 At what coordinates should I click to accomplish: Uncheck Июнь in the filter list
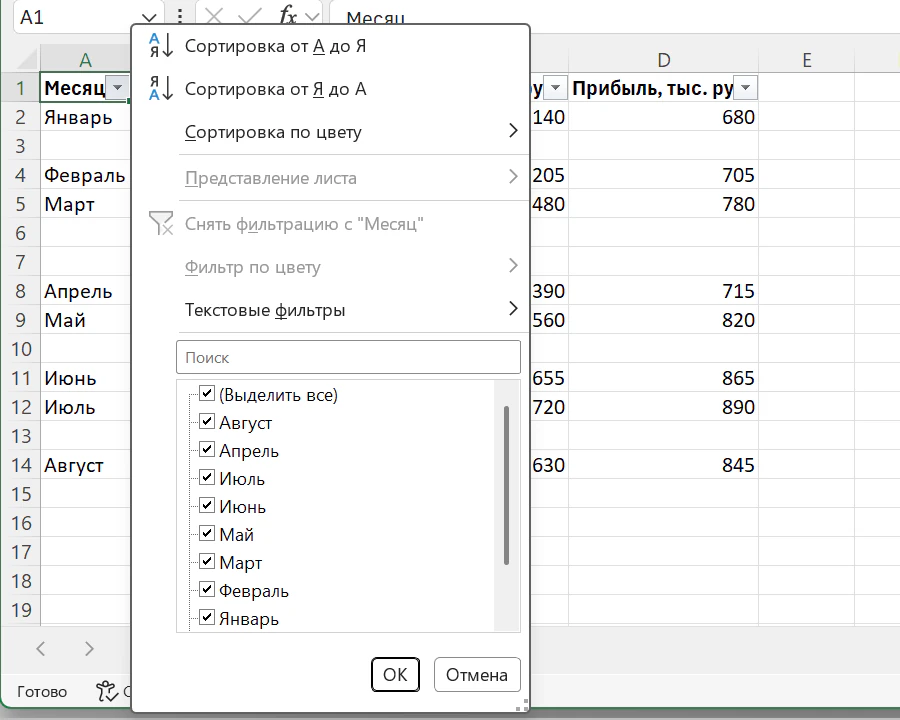point(207,506)
